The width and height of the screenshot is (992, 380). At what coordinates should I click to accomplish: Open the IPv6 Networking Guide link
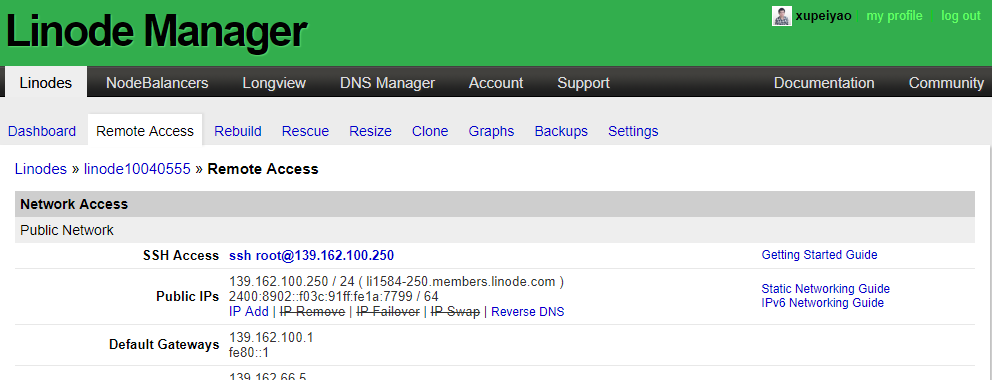[x=822, y=302]
